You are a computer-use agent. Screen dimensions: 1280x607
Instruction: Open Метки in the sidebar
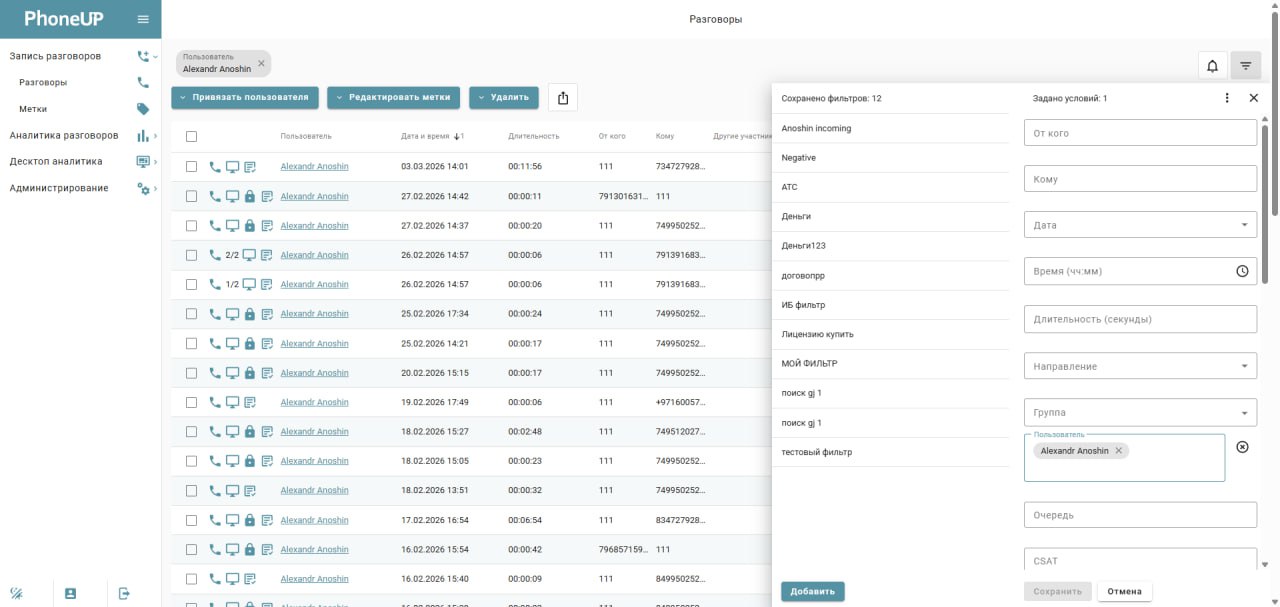pos(33,109)
